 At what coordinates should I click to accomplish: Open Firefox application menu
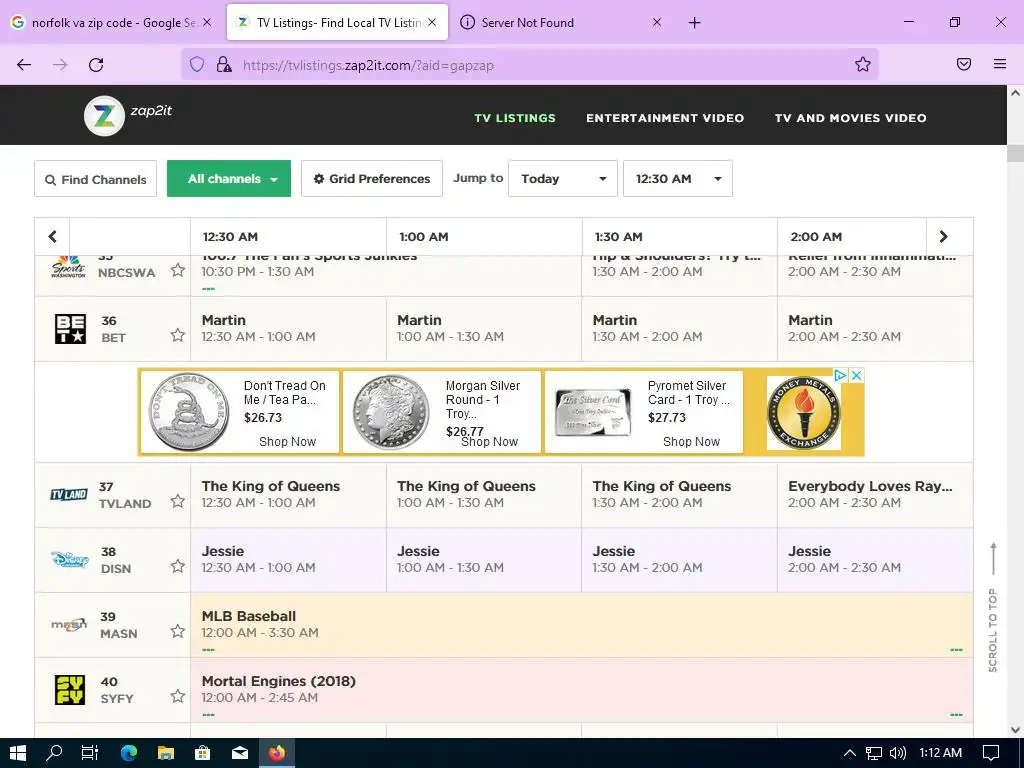pyautogui.click(x=1000, y=64)
